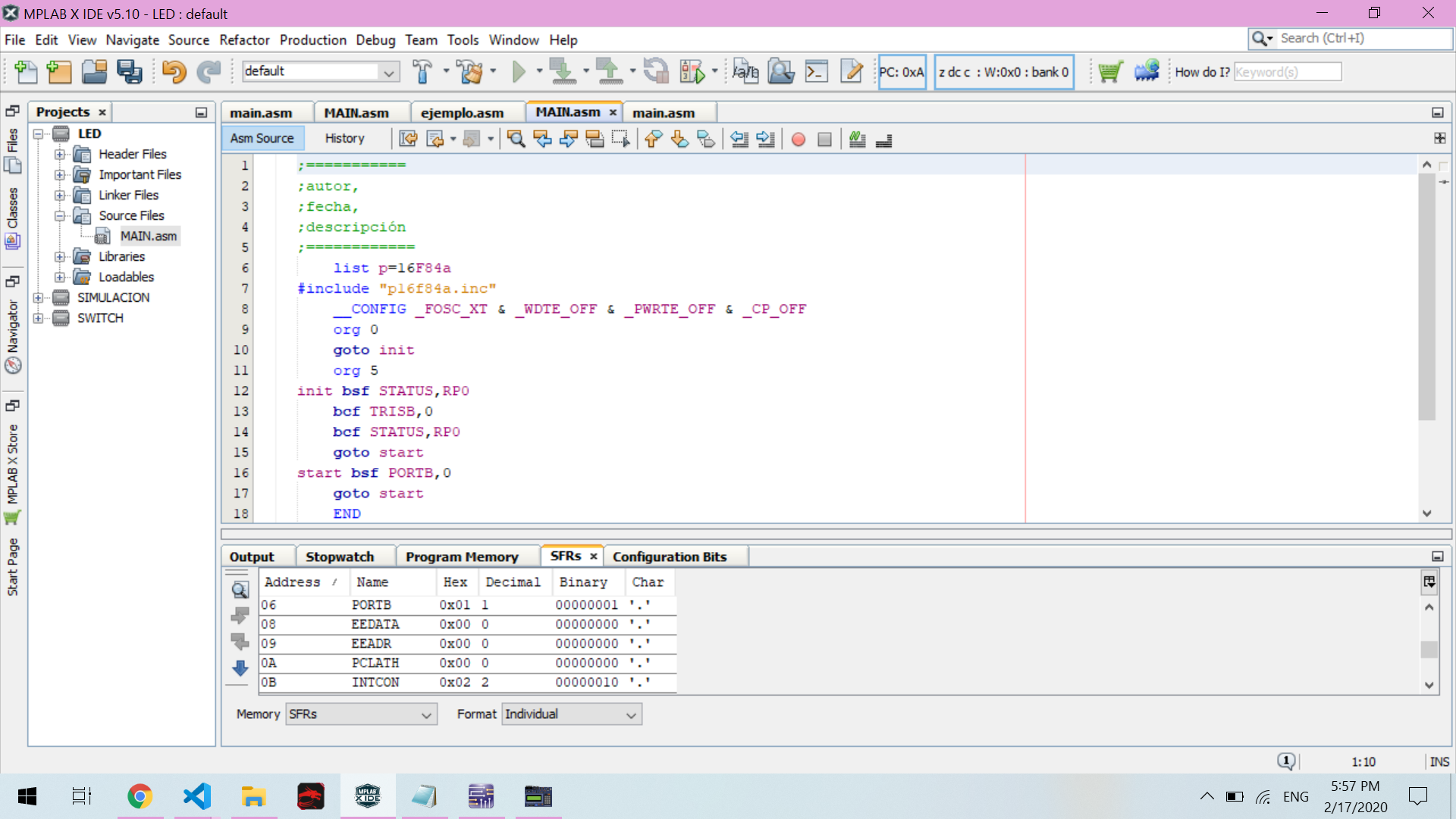Toggle rectangular selection mode

pos(620,139)
